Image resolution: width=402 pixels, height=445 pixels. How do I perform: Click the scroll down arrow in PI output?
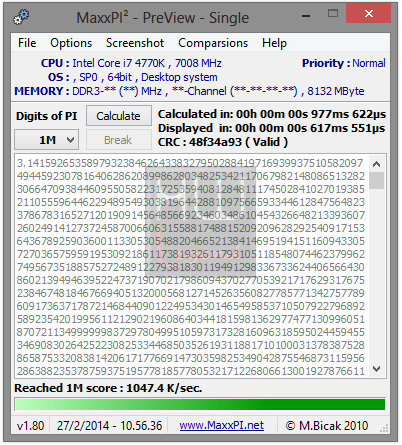pos(377,369)
